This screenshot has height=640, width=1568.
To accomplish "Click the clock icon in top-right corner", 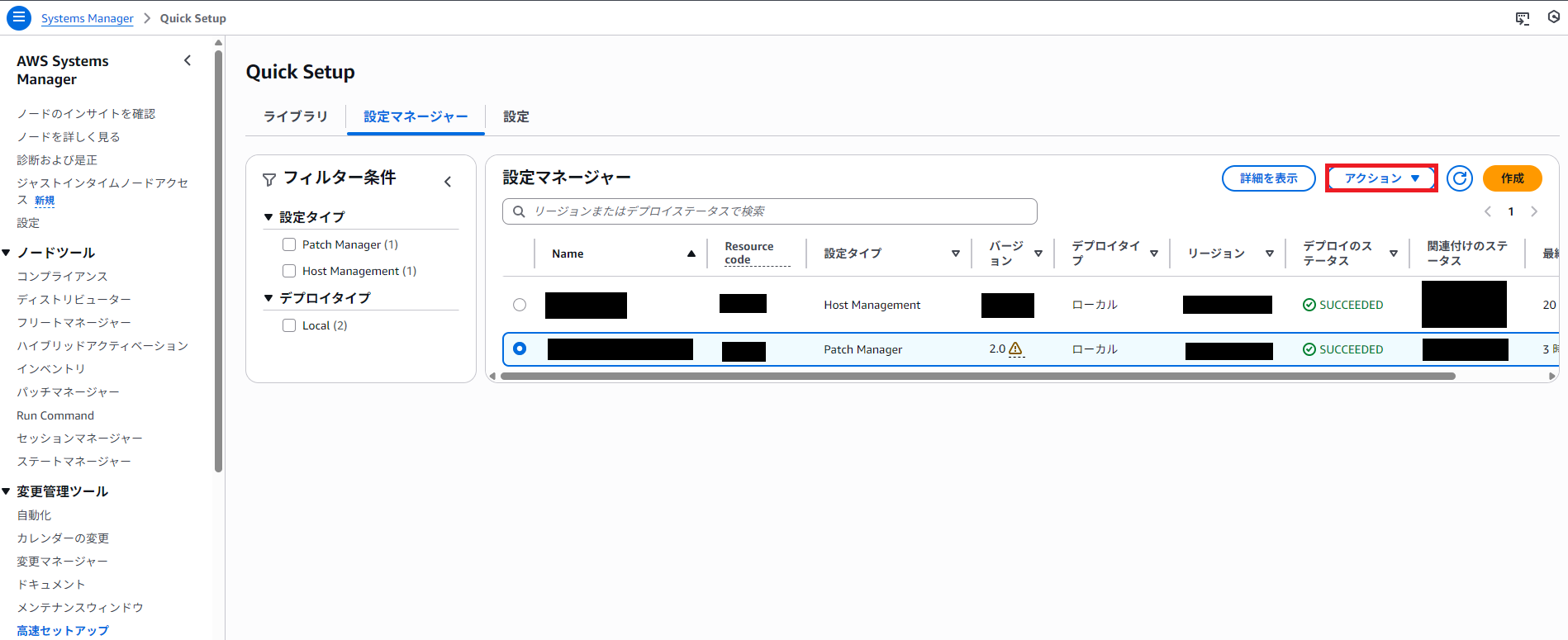I will point(1554,17).
